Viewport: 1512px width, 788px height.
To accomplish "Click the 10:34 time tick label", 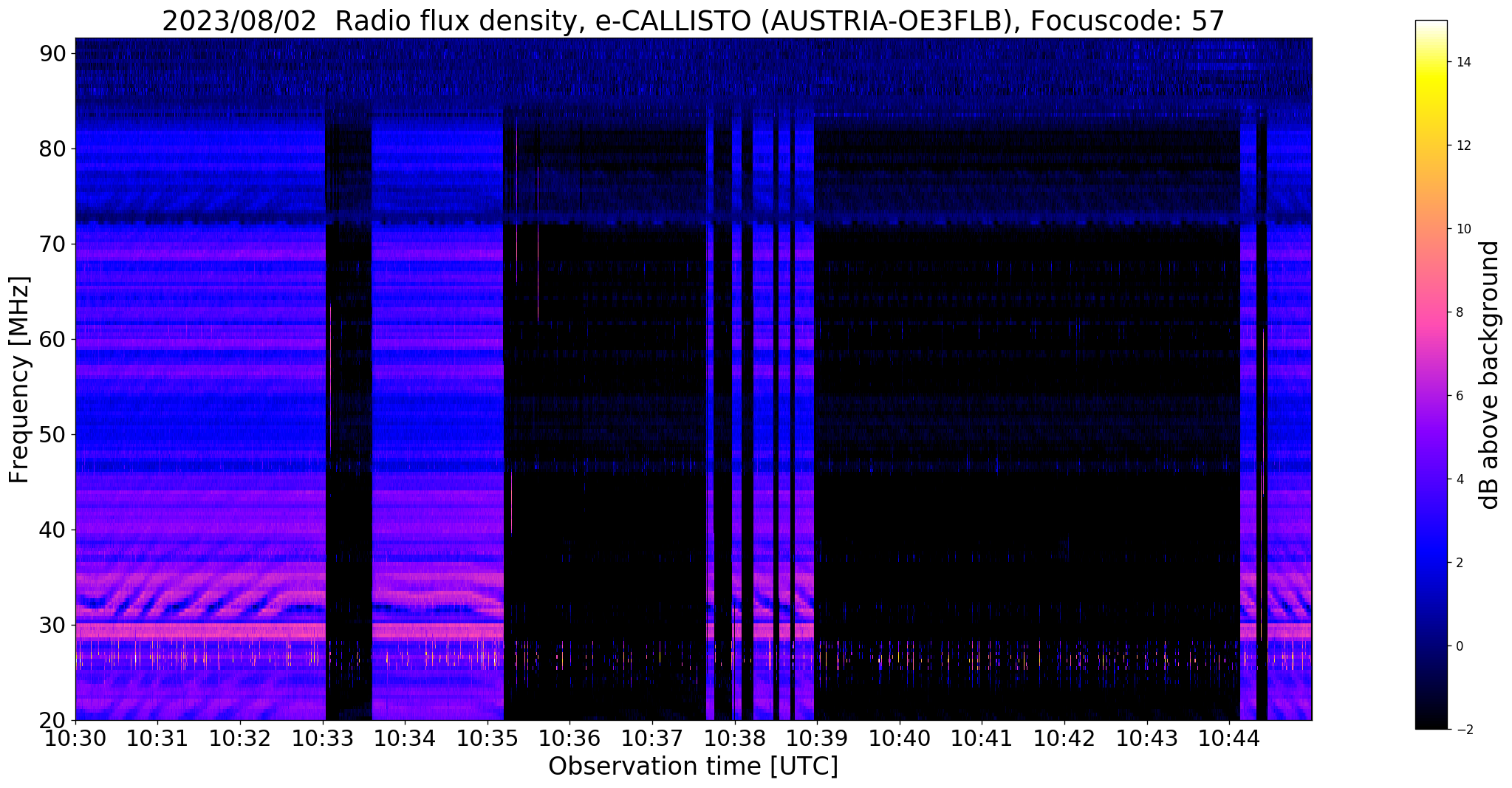I will click(x=405, y=738).
